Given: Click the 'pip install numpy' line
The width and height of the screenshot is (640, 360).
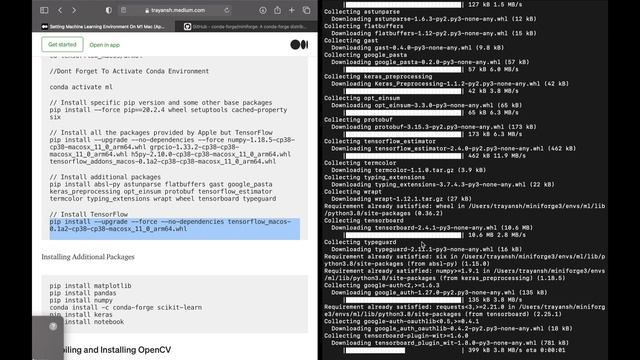Looking at the screenshot, I should click(81, 300).
